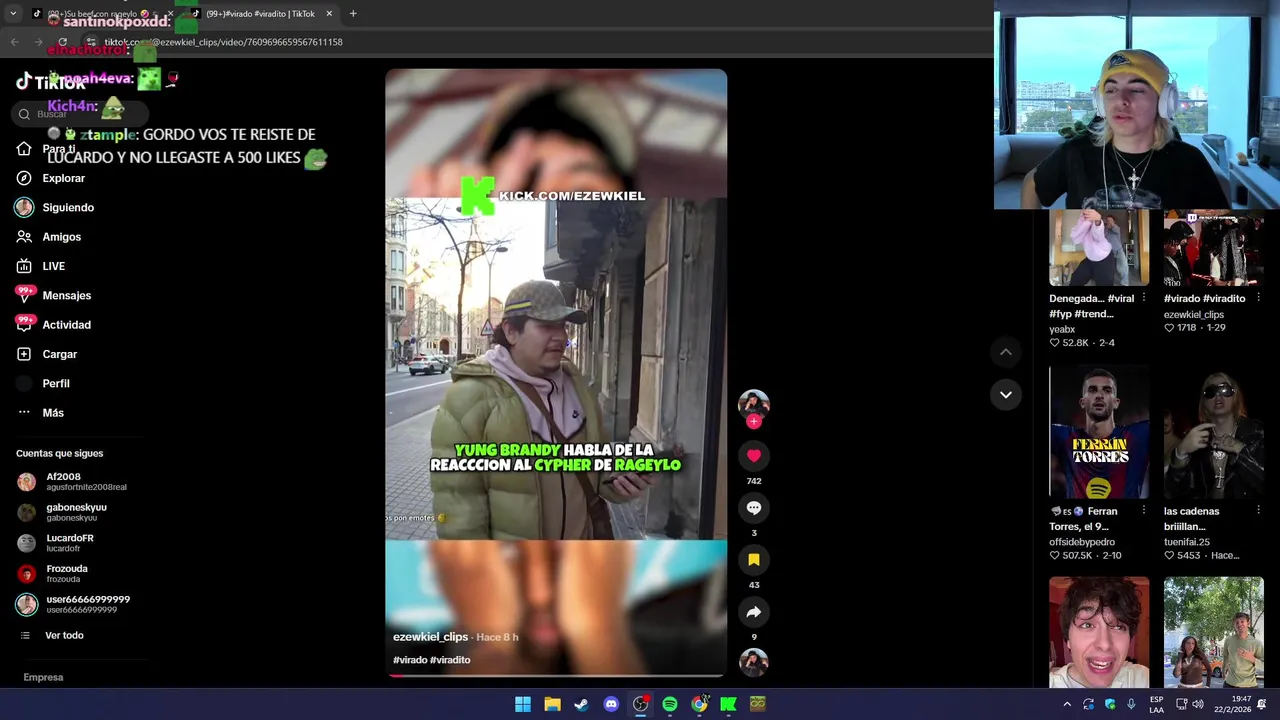Show hidden system tray icons
The image size is (1280, 720).
point(1067,704)
